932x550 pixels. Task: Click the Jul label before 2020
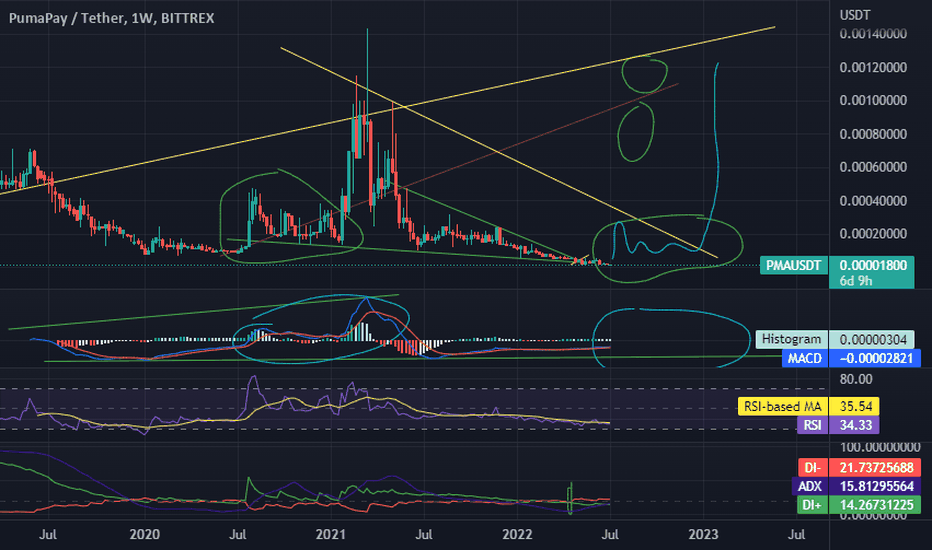click(48, 534)
